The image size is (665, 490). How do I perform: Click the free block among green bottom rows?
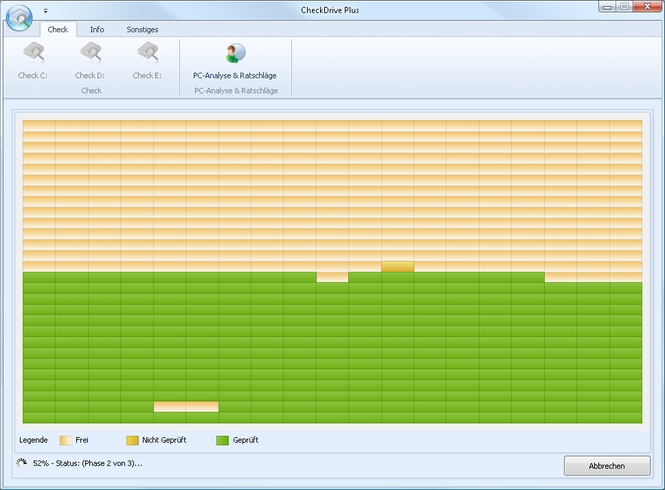pyautogui.click(x=186, y=406)
